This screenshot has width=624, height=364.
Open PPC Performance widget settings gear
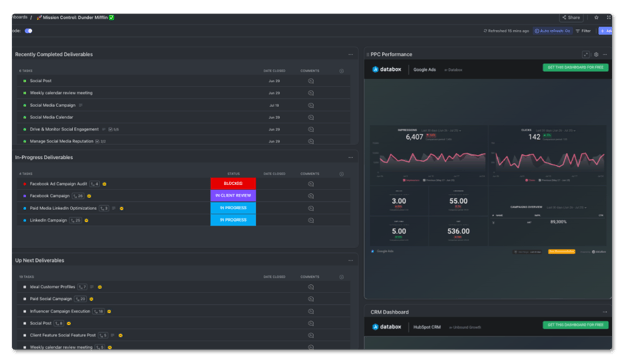[596, 55]
